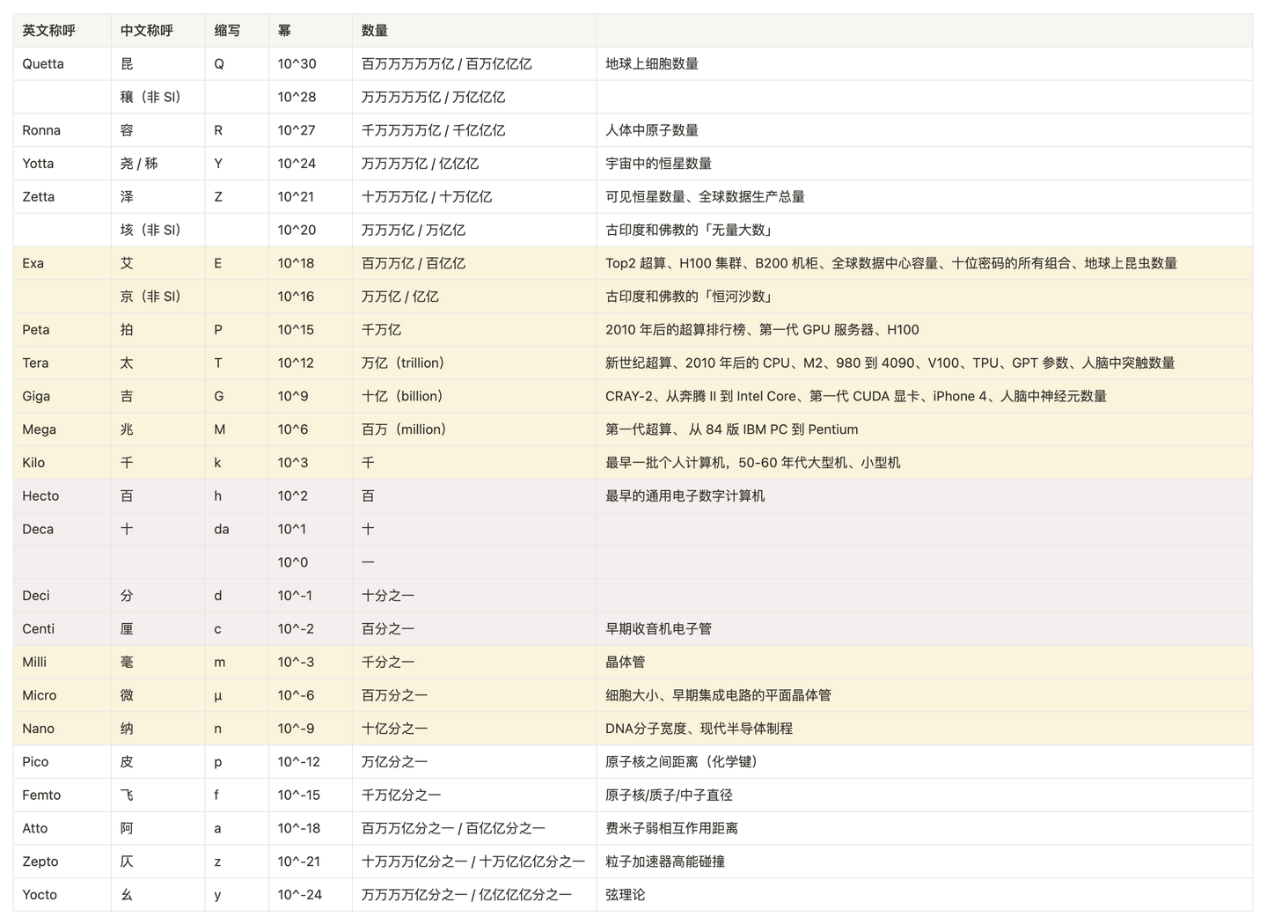This screenshot has height=924, width=1267.
Task: Click the 原子核之间距离（化学键）cell
Action: pyautogui.click(x=924, y=762)
